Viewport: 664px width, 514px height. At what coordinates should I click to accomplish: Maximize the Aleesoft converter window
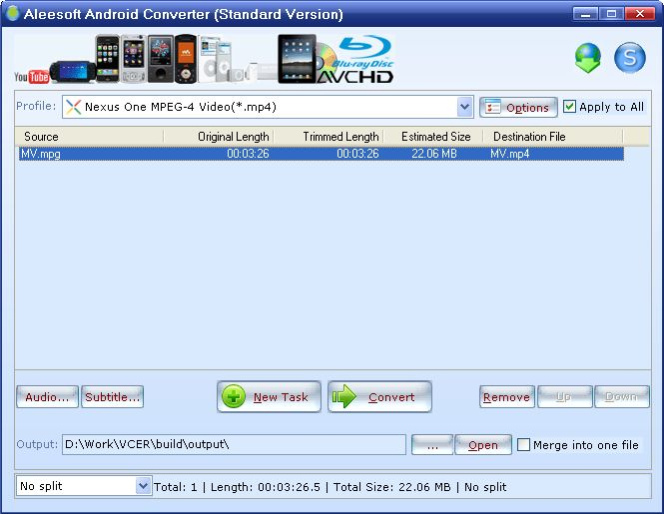click(611, 14)
